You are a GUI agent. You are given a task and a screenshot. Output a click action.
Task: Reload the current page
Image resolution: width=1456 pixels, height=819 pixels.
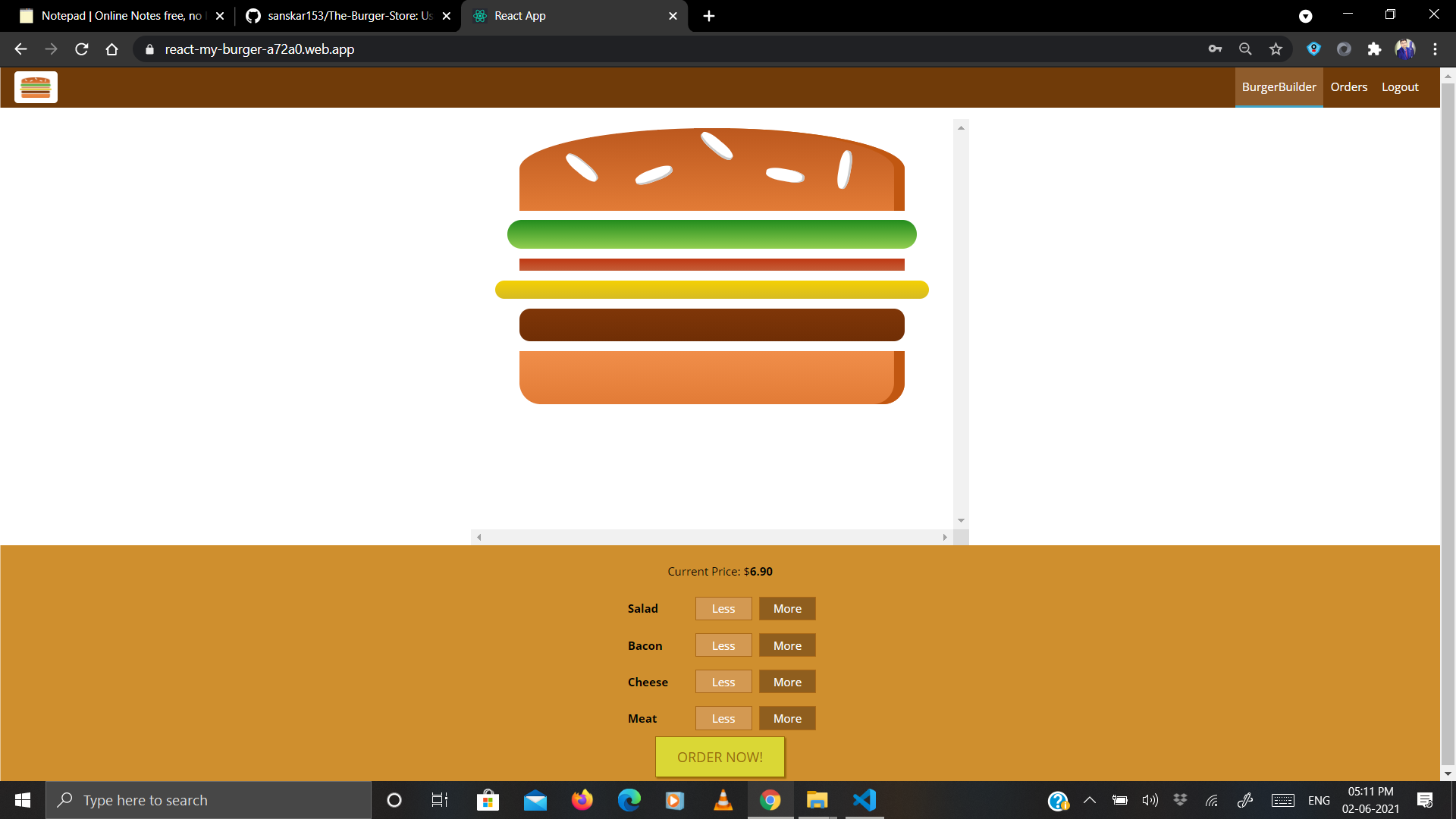click(x=81, y=49)
